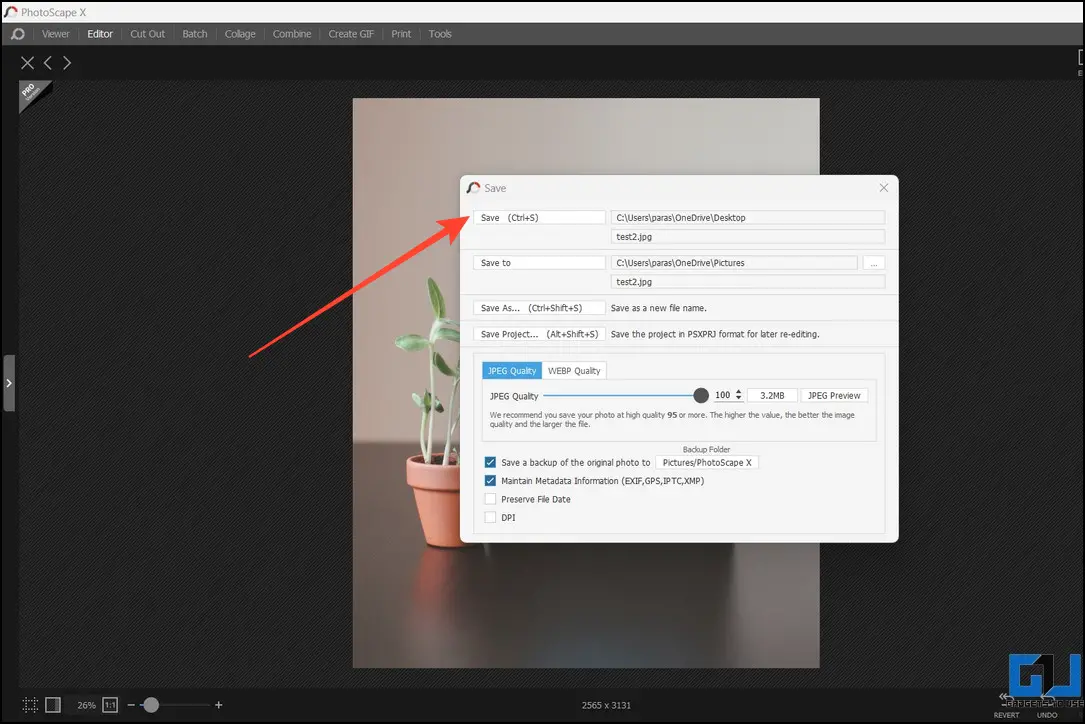Close the current photo with X icon
This screenshot has height=724, width=1085.
point(27,63)
